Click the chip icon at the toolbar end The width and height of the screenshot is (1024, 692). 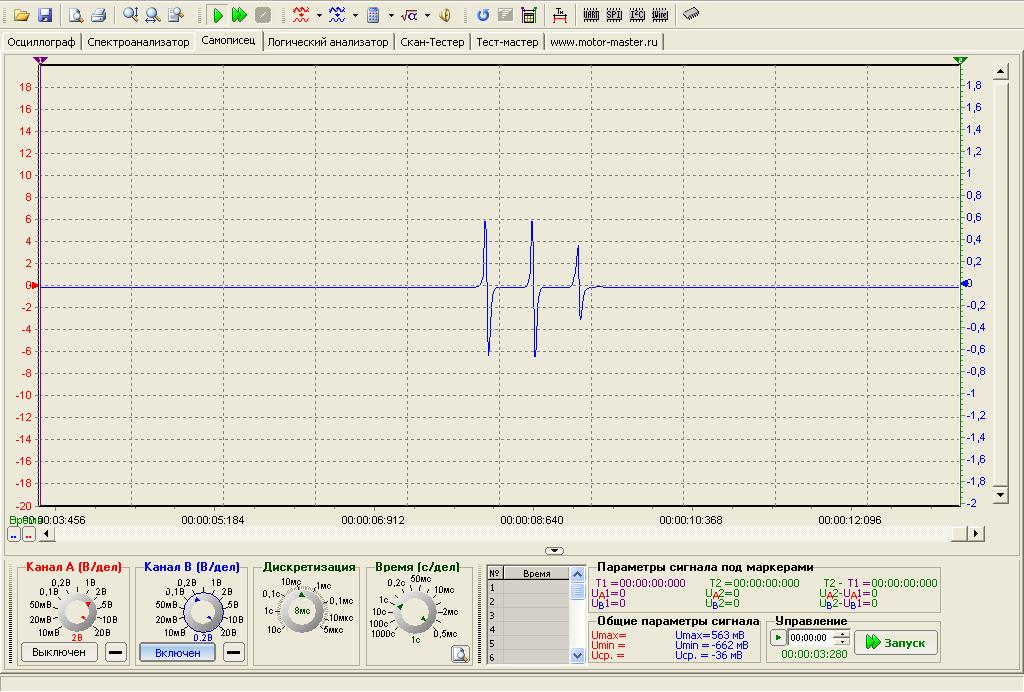pyautogui.click(x=691, y=14)
